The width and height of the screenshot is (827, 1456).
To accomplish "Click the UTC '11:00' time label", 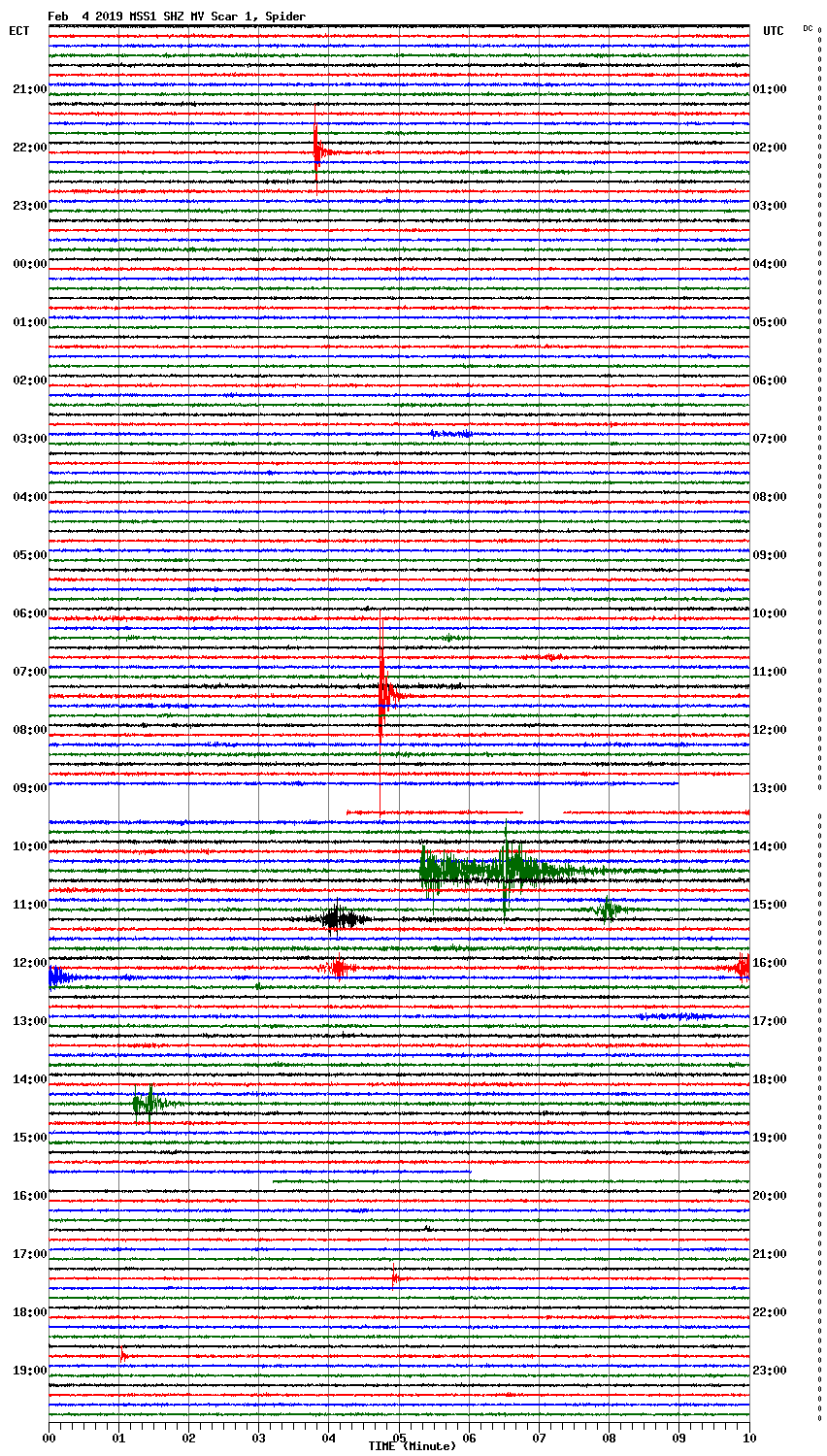I will [x=770, y=672].
